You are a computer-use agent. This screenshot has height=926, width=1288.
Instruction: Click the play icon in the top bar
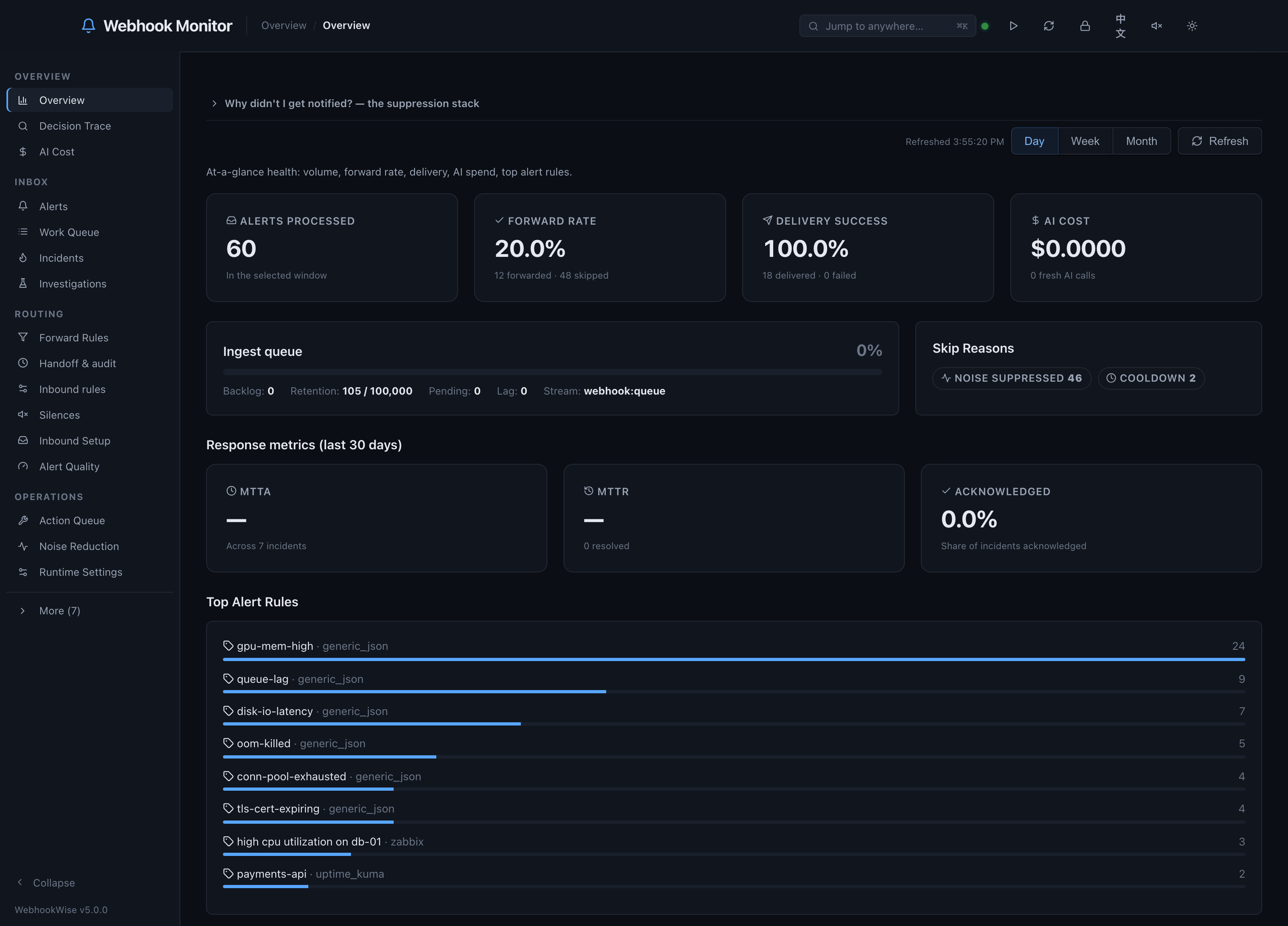coord(1013,25)
